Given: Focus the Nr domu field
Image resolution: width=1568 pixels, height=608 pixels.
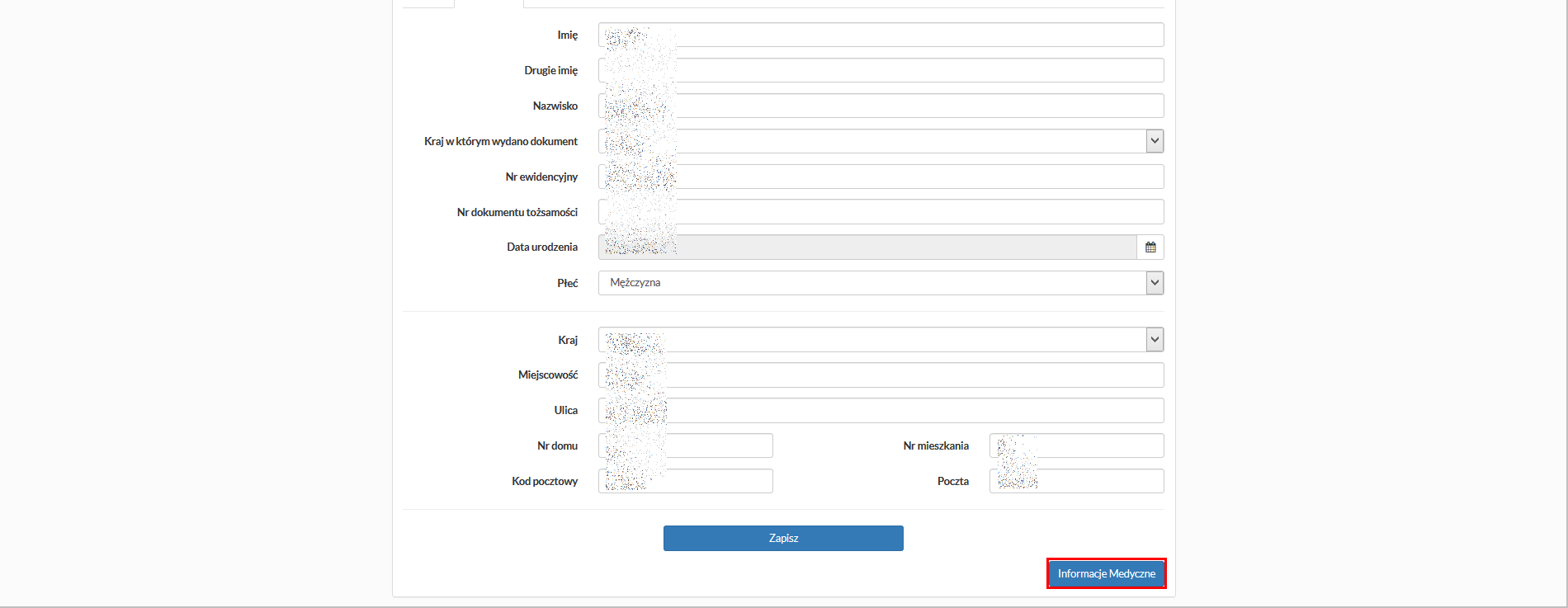Looking at the screenshot, I should click(x=718, y=445).
